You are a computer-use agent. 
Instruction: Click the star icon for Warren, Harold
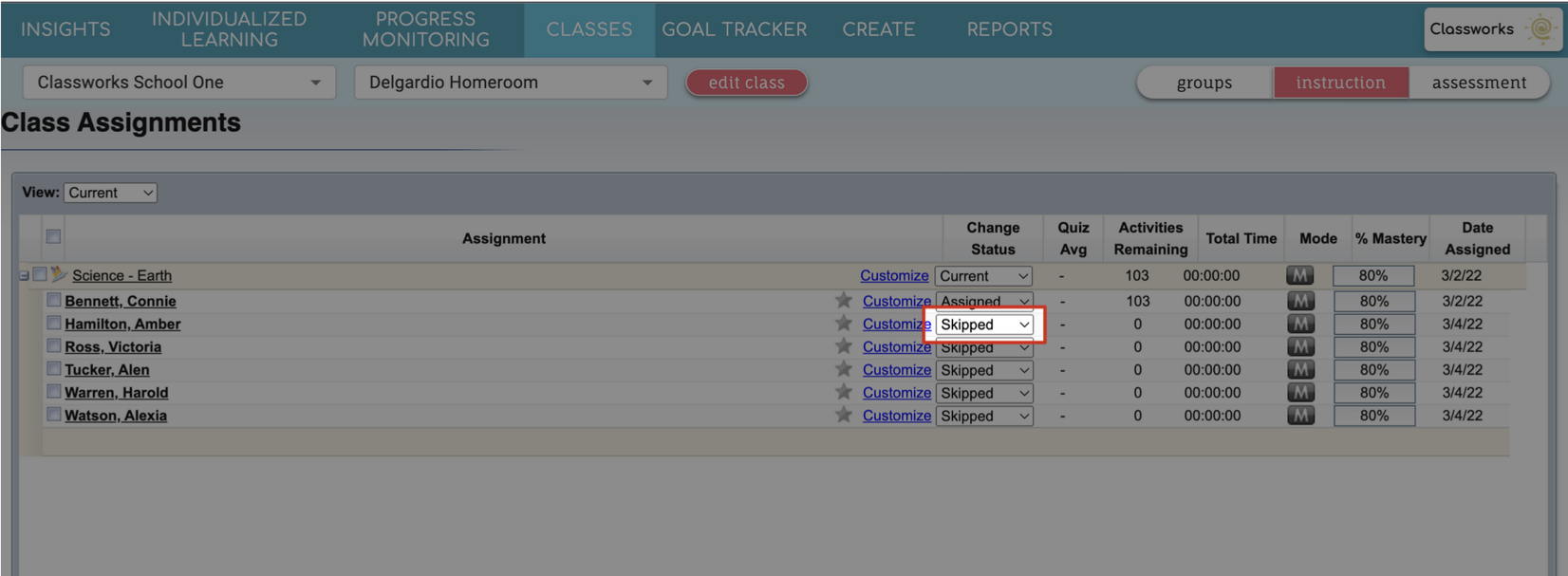[x=843, y=392]
